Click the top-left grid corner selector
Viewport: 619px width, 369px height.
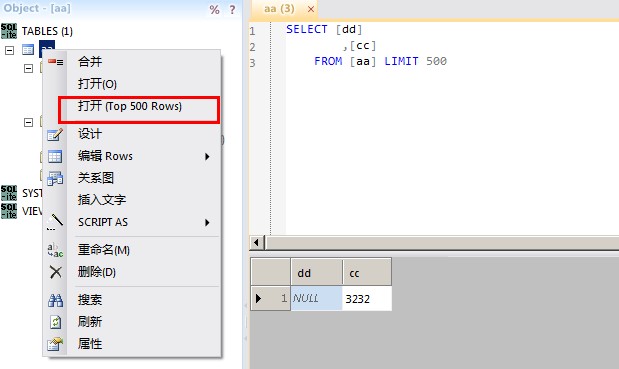point(271,272)
